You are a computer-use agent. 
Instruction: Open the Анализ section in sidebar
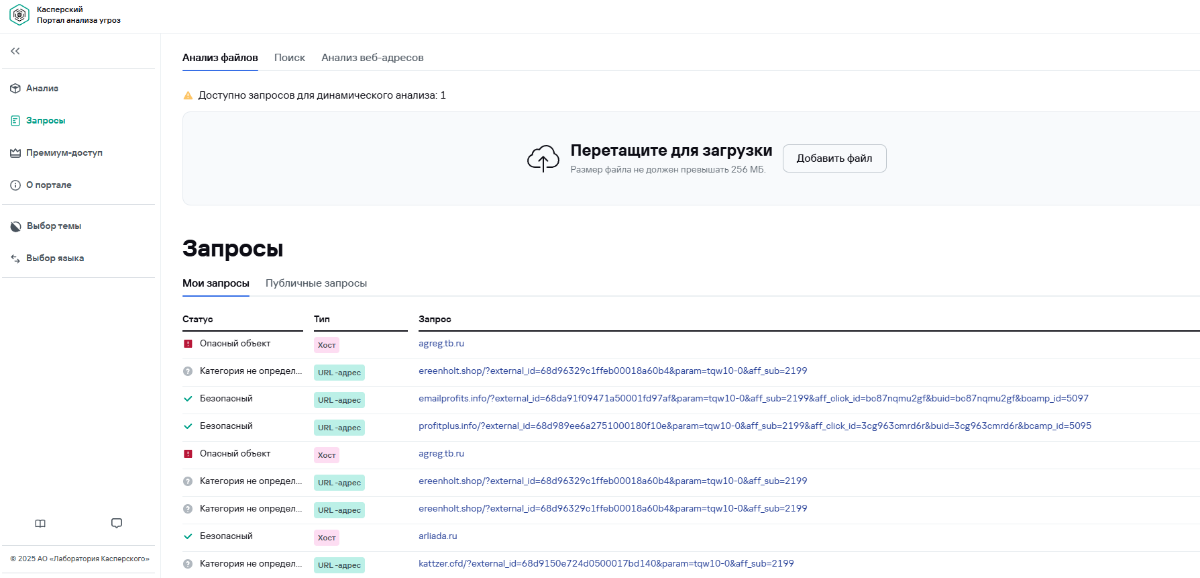42,88
